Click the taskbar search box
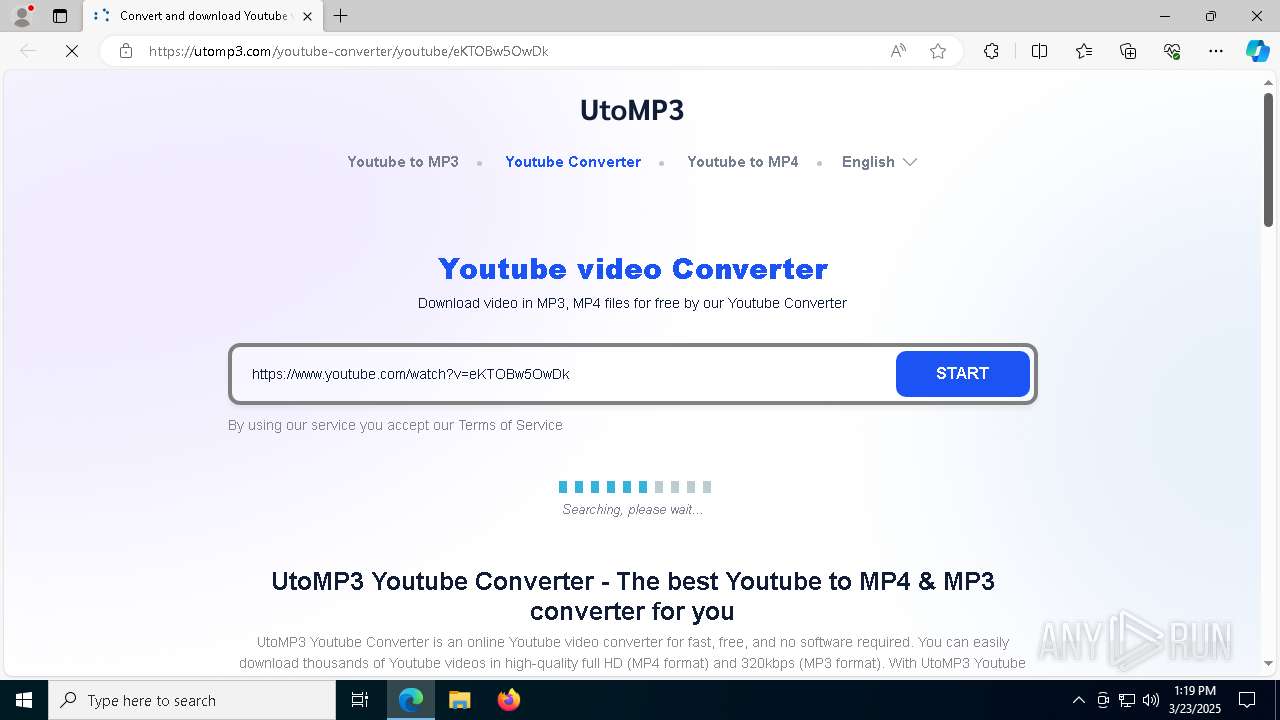 pyautogui.click(x=192, y=700)
